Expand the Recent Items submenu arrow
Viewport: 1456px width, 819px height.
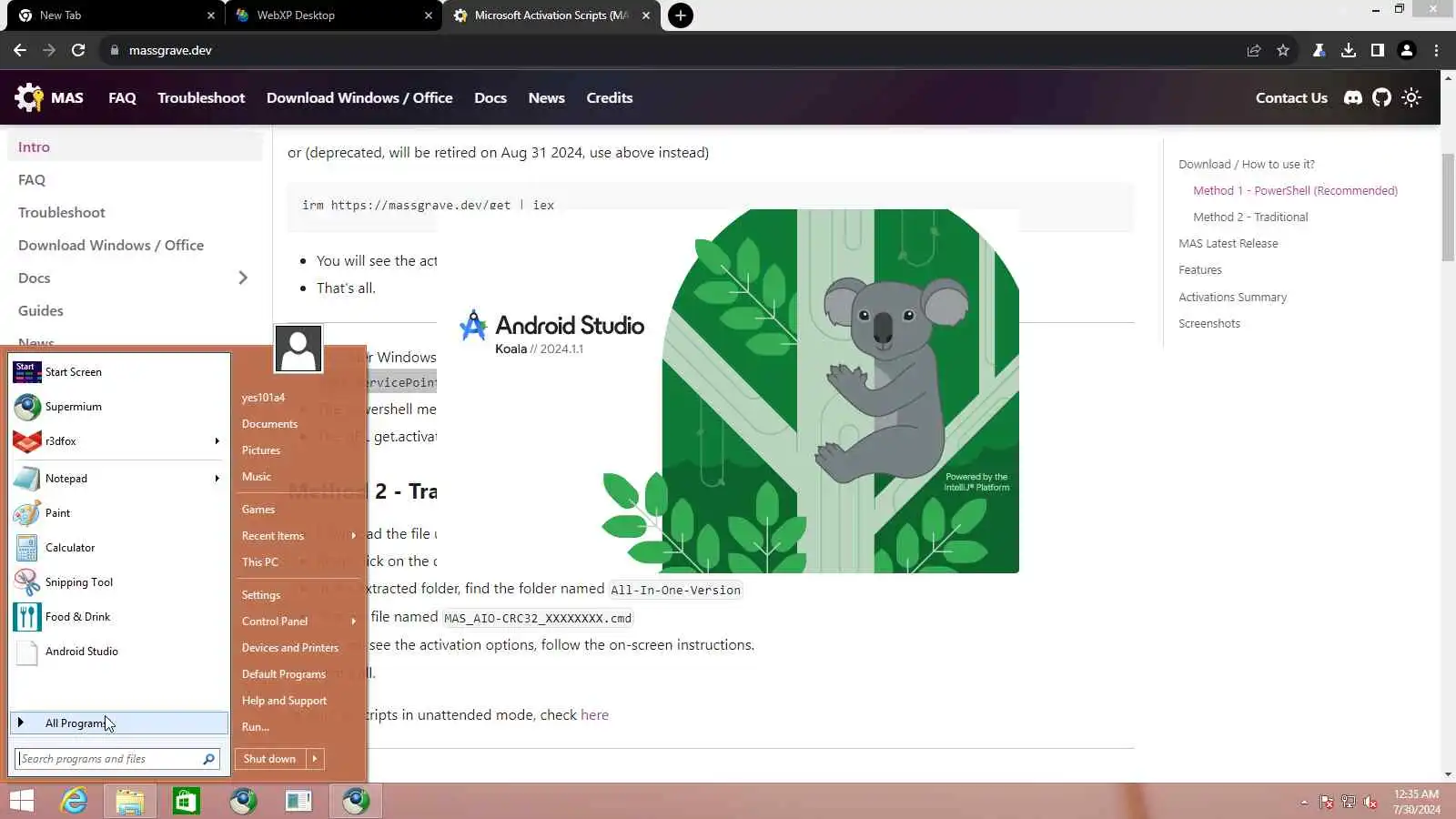click(x=353, y=536)
